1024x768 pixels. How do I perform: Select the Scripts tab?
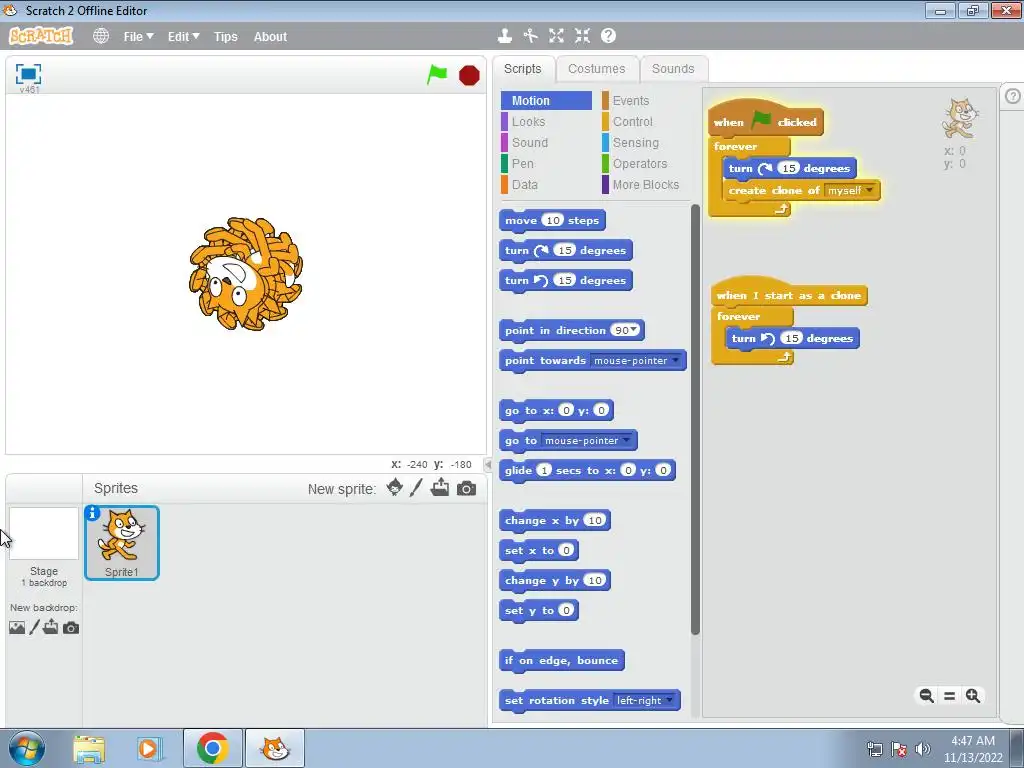[522, 69]
